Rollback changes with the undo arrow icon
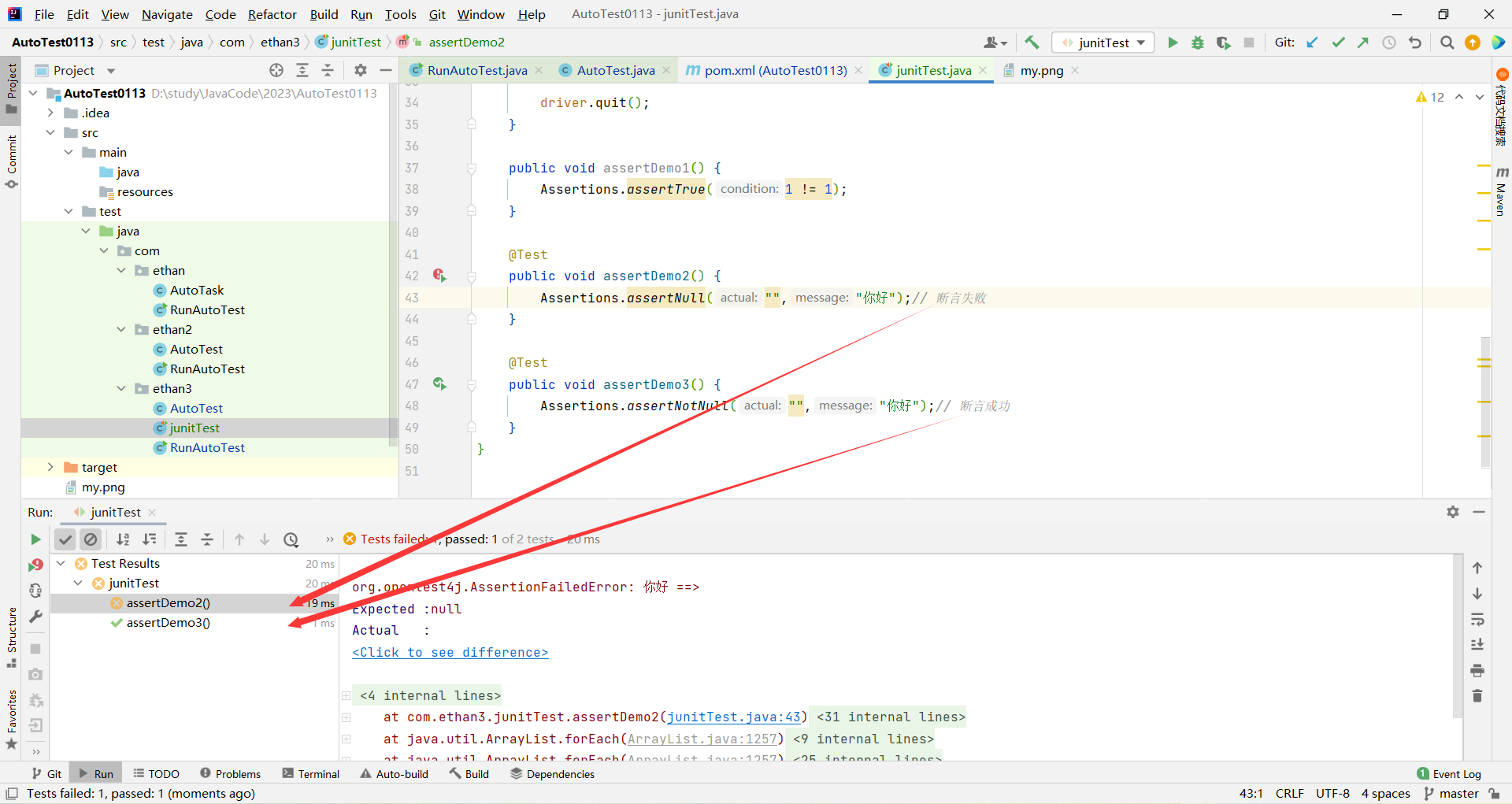The image size is (1512, 804). [x=1415, y=43]
